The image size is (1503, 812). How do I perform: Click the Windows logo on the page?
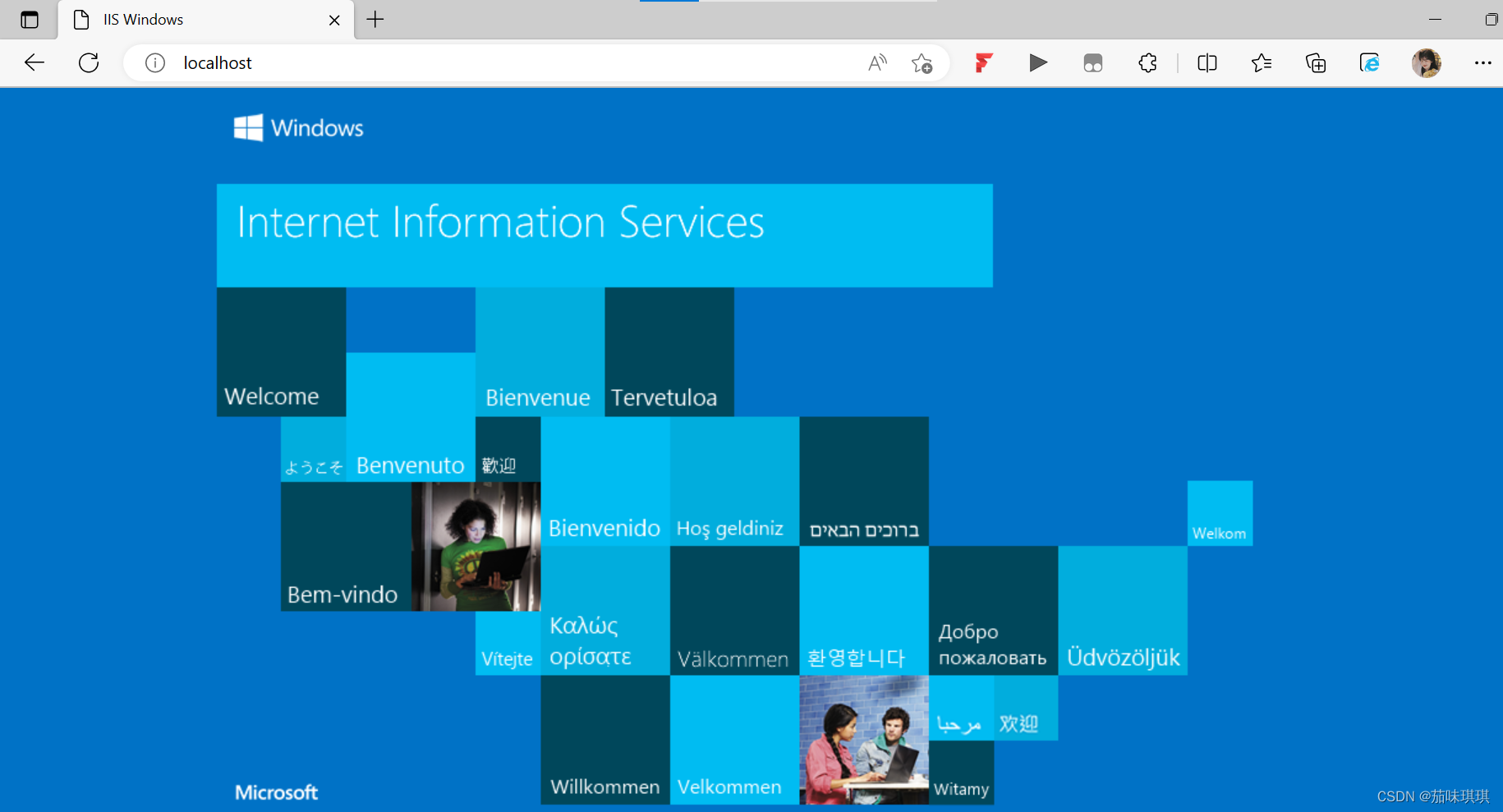(298, 128)
